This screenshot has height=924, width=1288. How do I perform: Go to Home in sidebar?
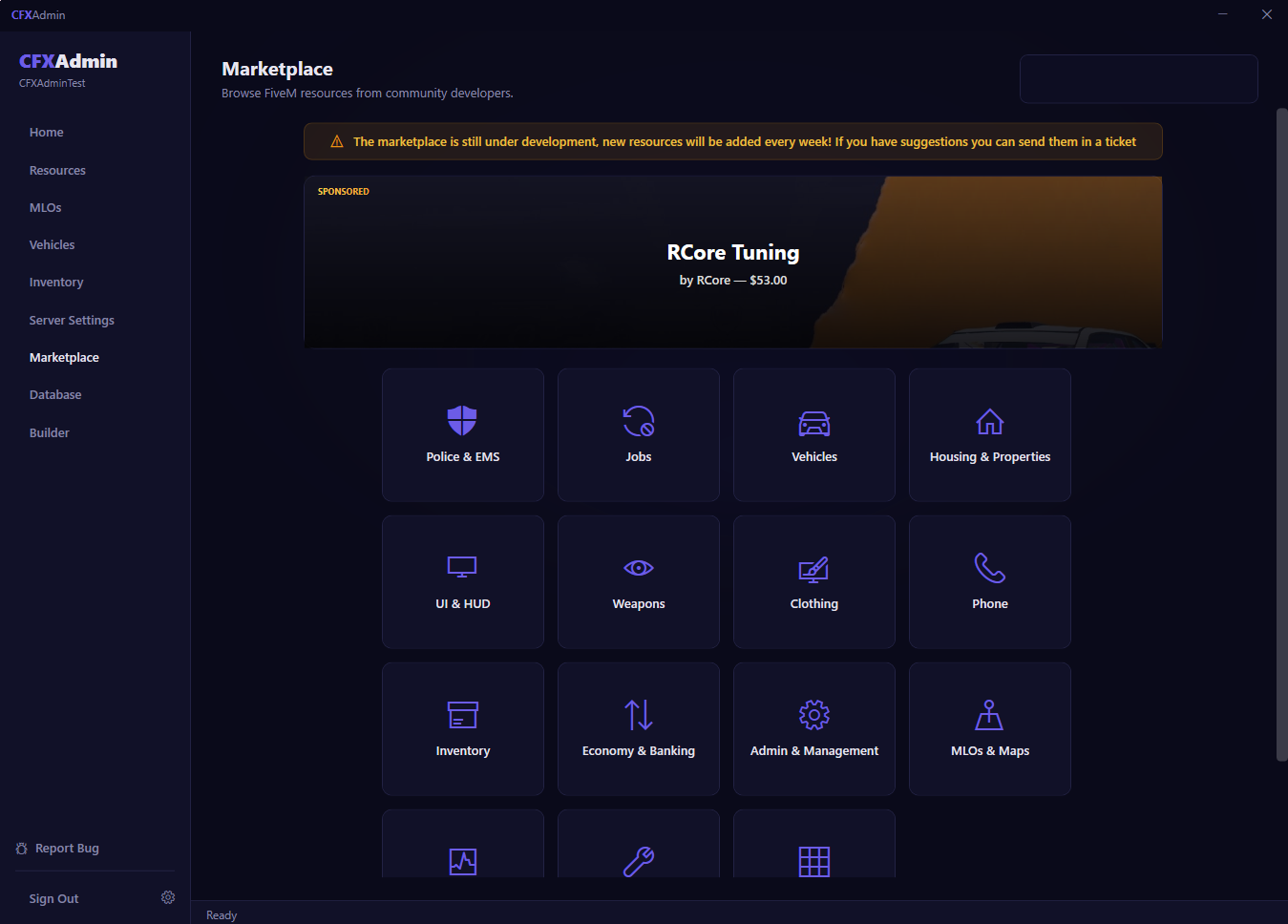(x=47, y=133)
